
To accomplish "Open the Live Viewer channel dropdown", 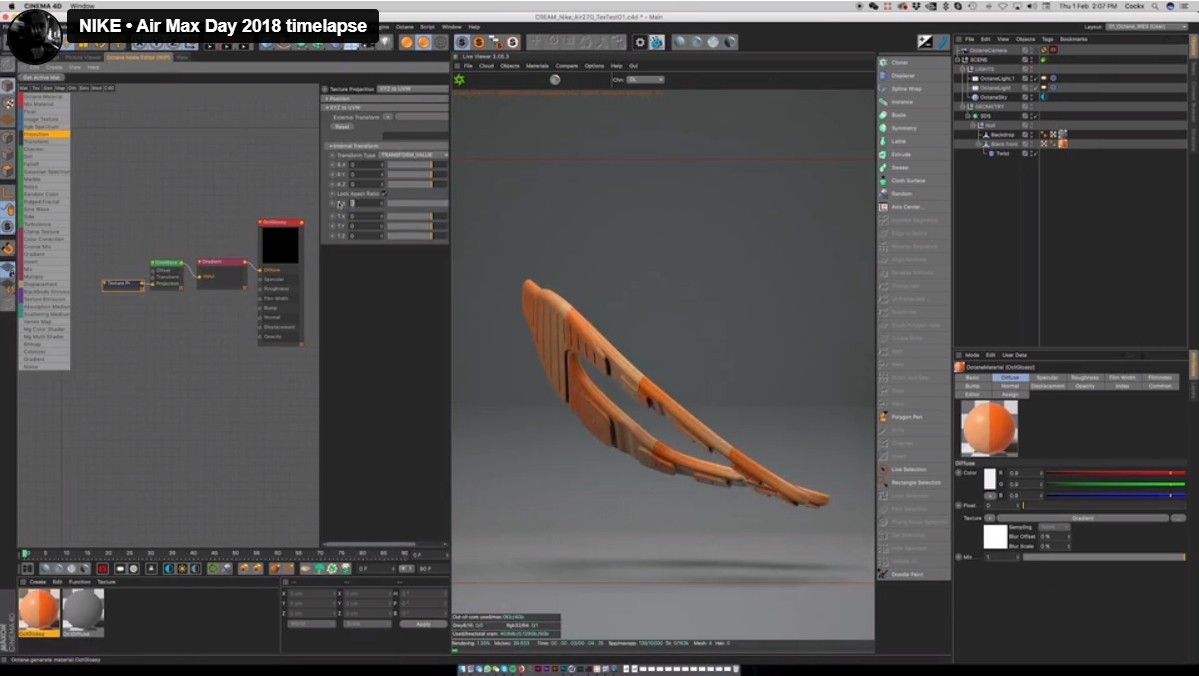I will (645, 80).
